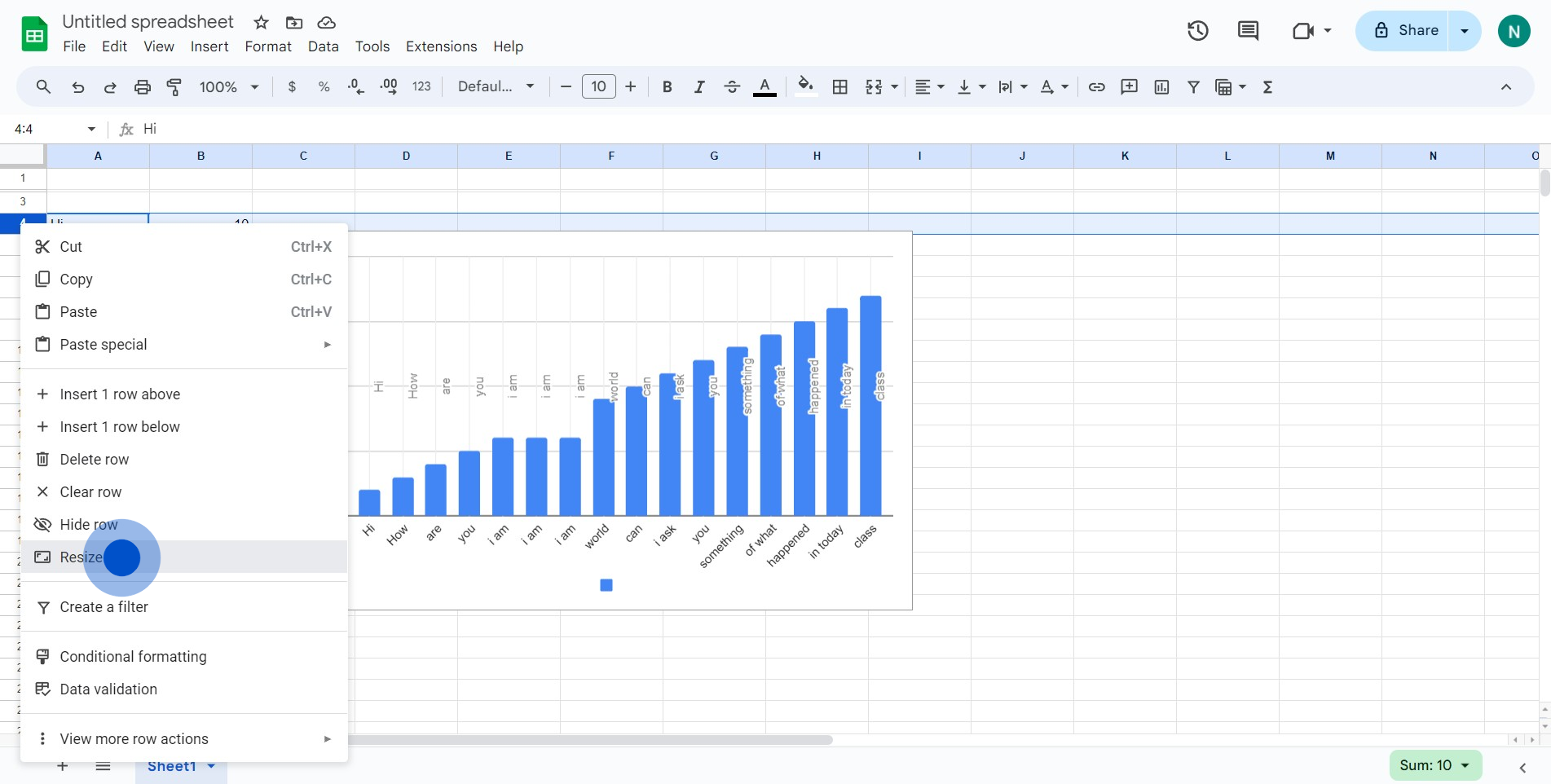Click Sum: 10 status button
The image size is (1551, 784).
1434,765
